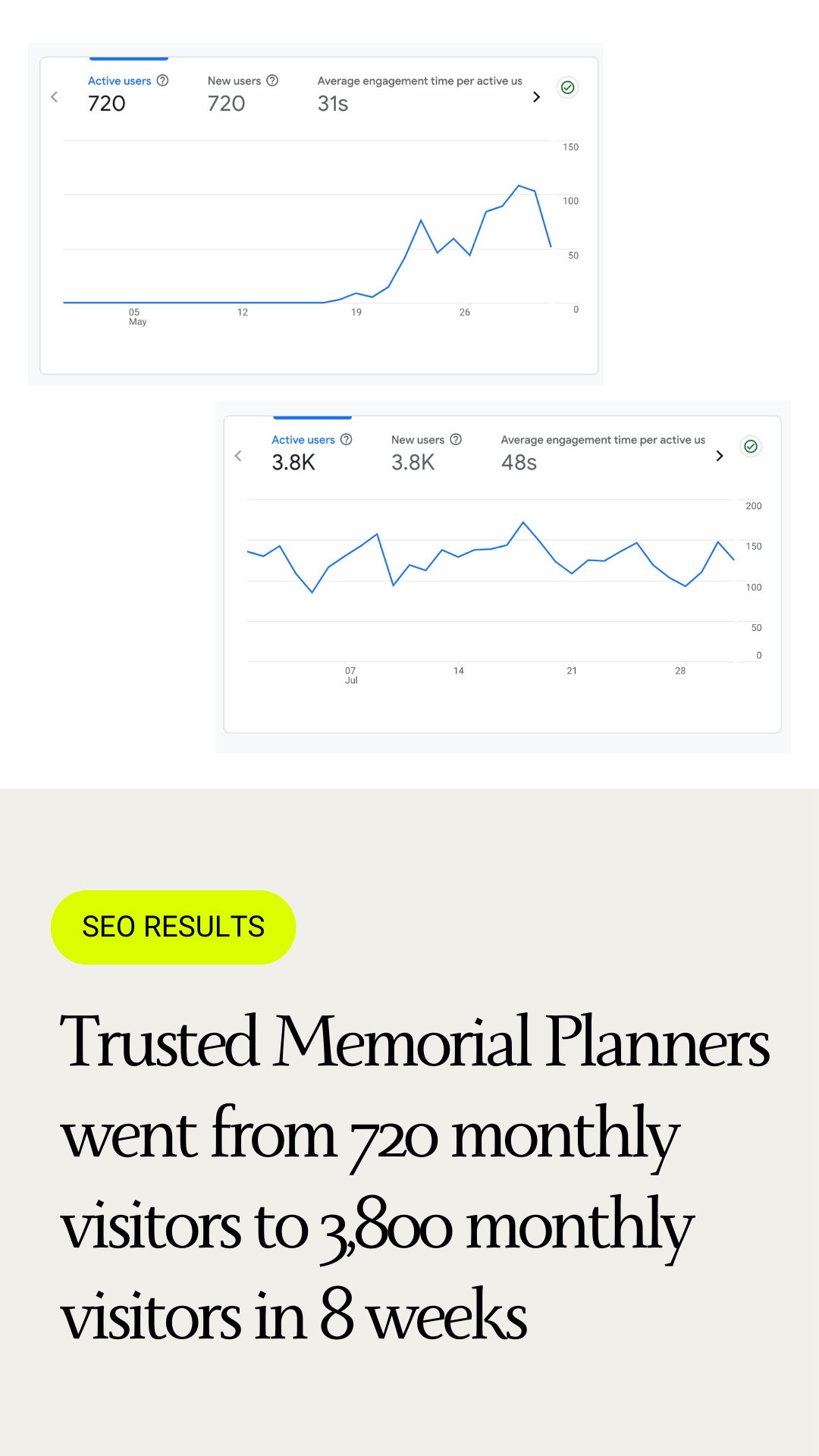Go to next metrics in May chart card
This screenshot has width=819, height=1456.
coord(536,97)
